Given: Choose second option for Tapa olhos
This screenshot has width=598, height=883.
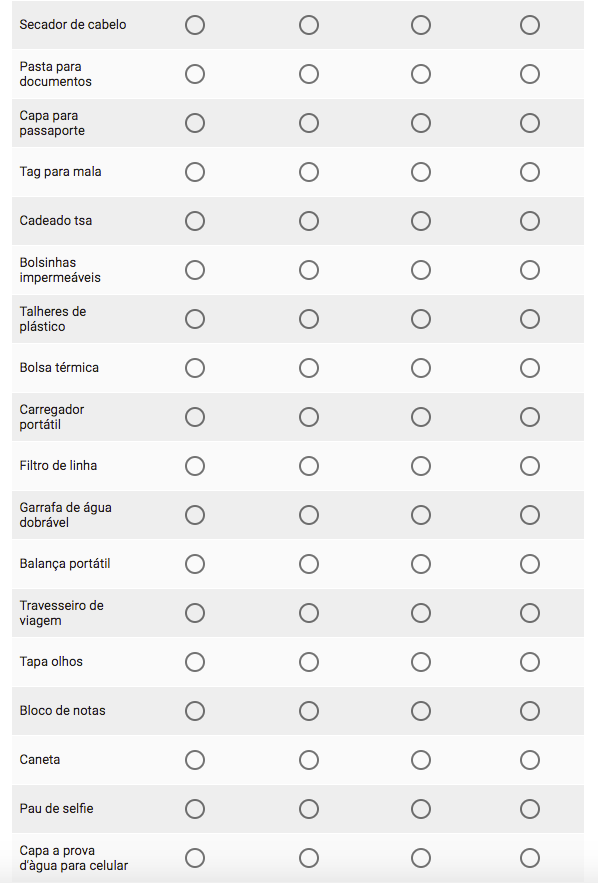Looking at the screenshot, I should click(309, 662).
